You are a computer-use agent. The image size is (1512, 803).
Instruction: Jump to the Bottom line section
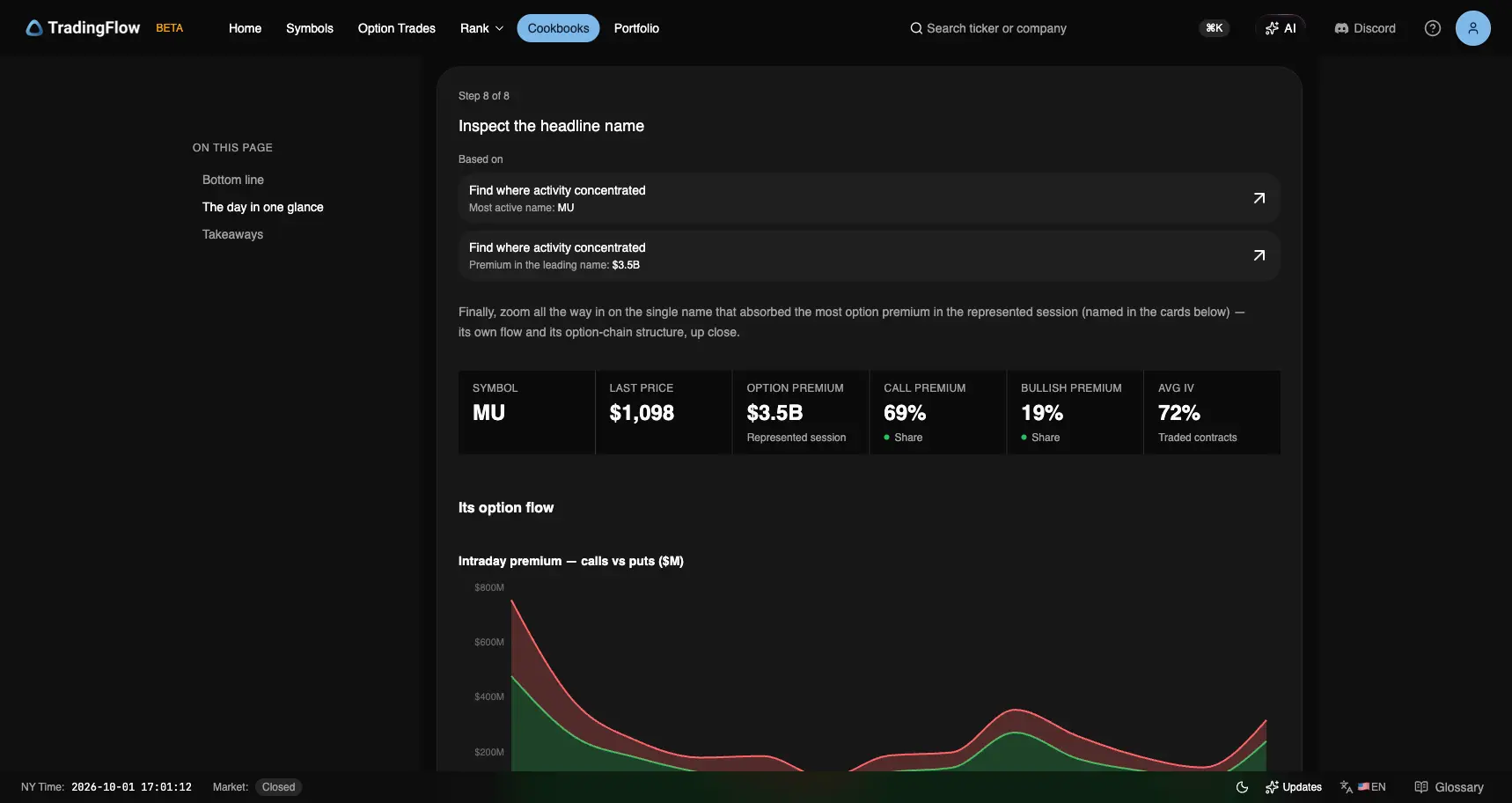tap(233, 180)
